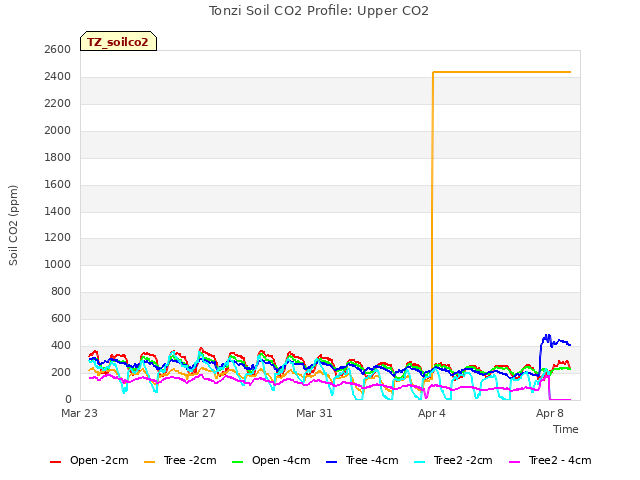Click the Mar 27 axis label
Screen dimensions: 640x480
(197, 413)
